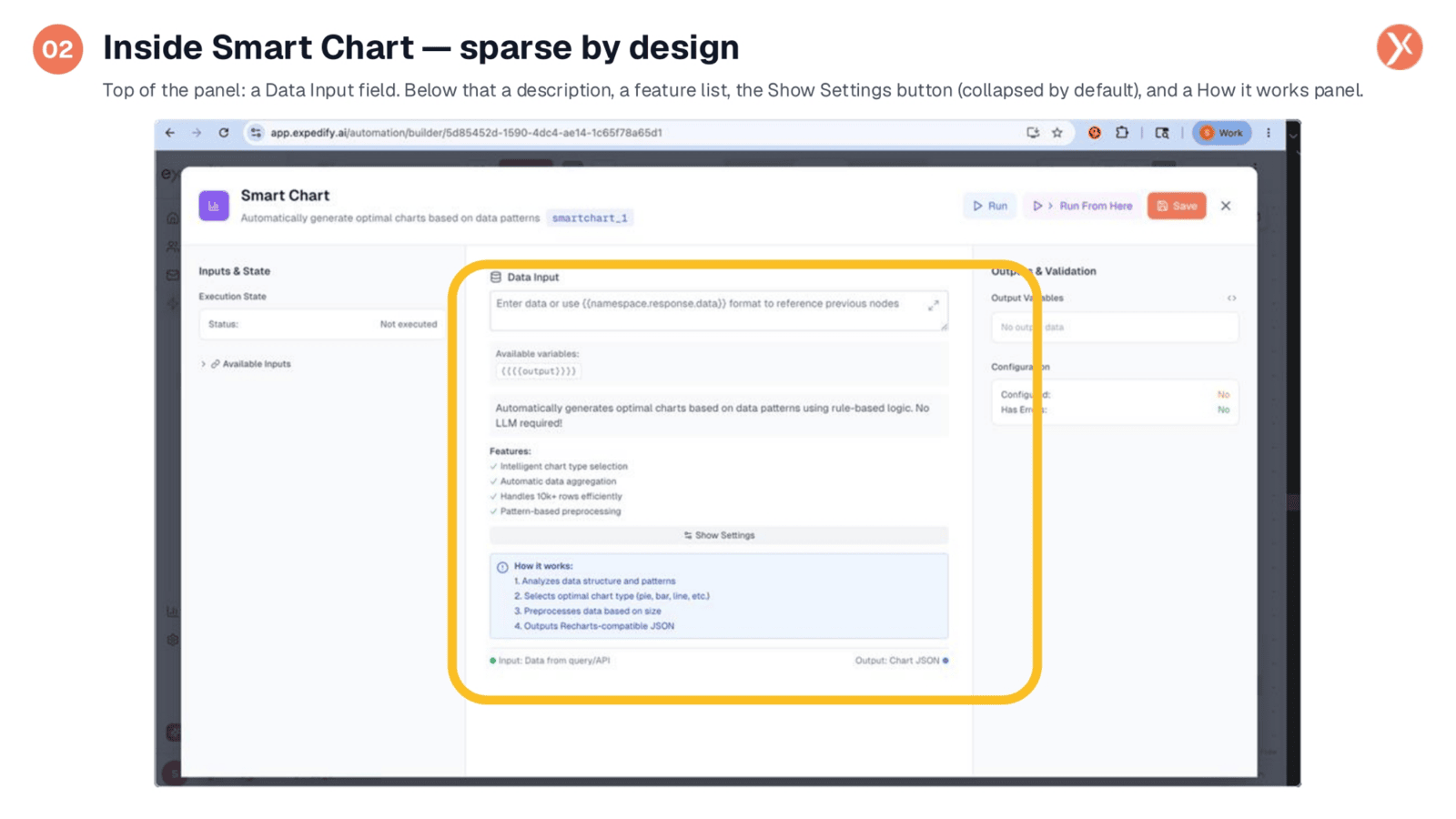Image resolution: width=1456 pixels, height=819 pixels.
Task: Open the Work profile button
Action: 1222,133
